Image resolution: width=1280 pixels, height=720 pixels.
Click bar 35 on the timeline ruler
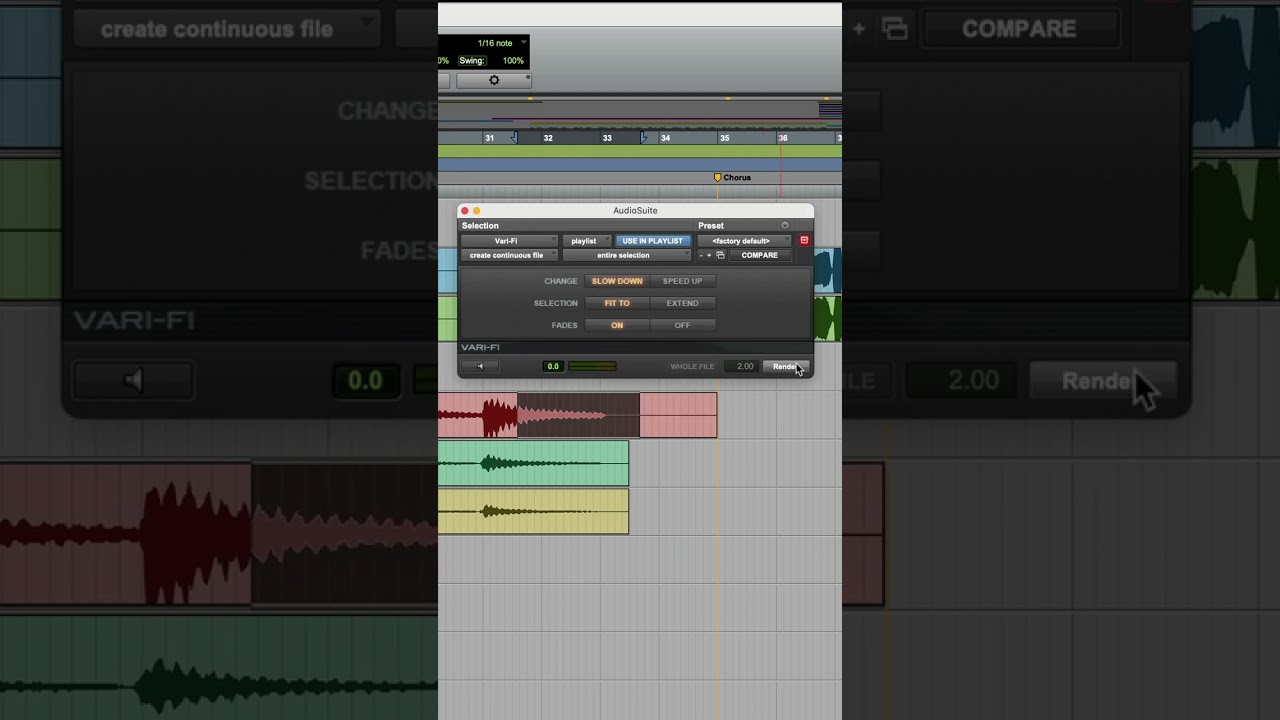tap(725, 138)
